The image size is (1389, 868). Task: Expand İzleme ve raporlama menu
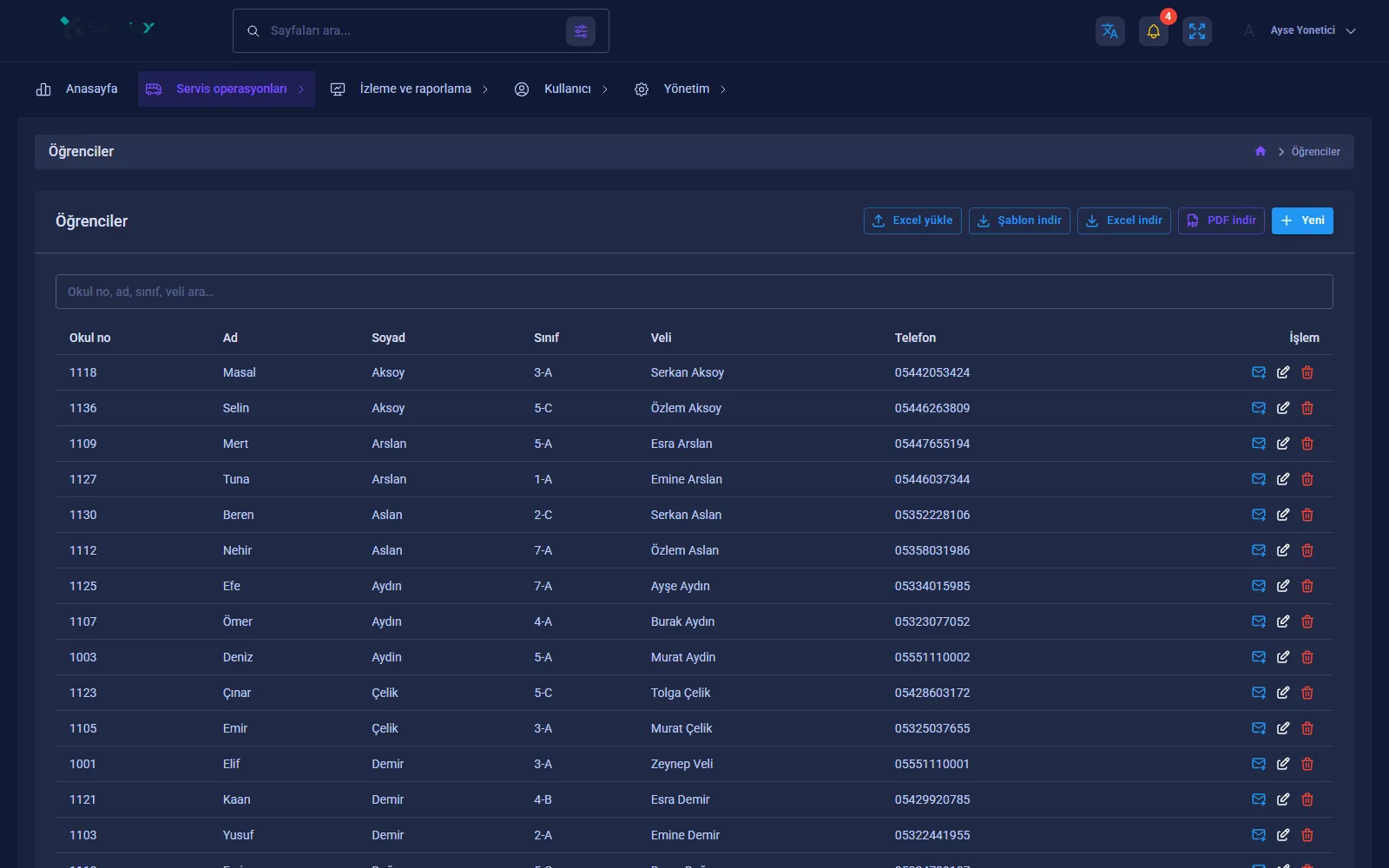click(409, 89)
